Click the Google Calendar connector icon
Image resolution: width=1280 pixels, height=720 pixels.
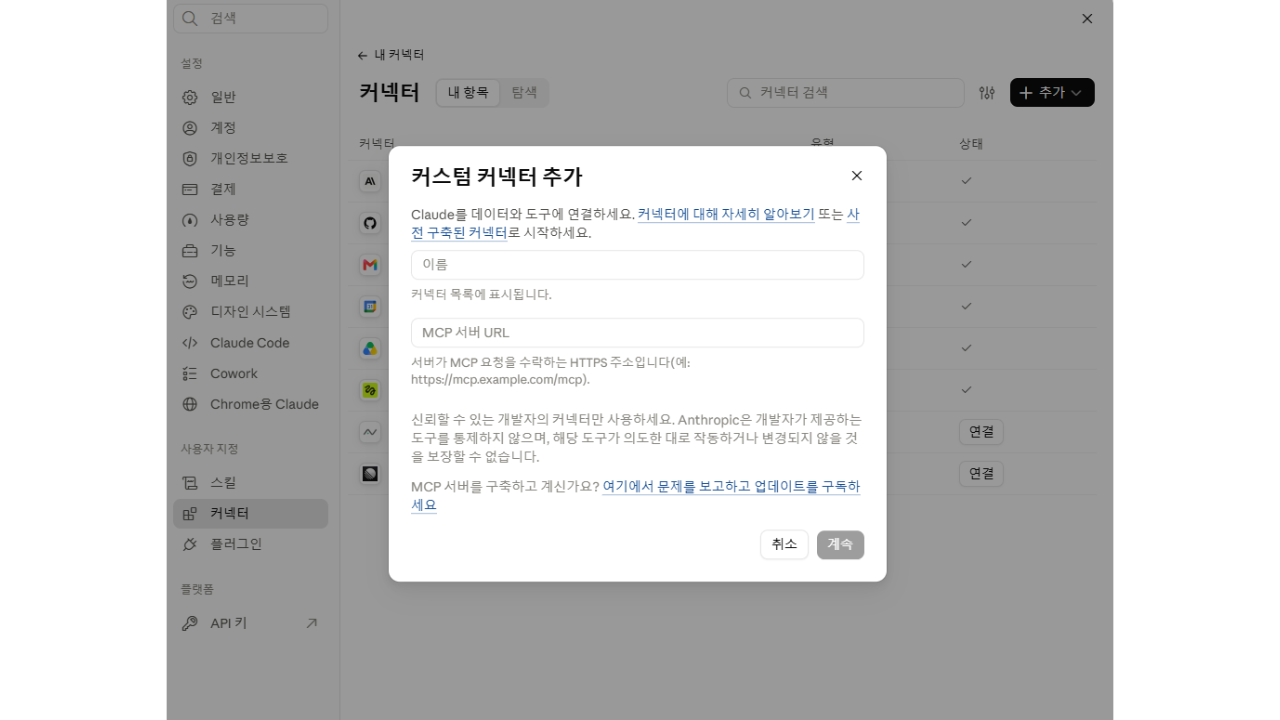point(370,307)
